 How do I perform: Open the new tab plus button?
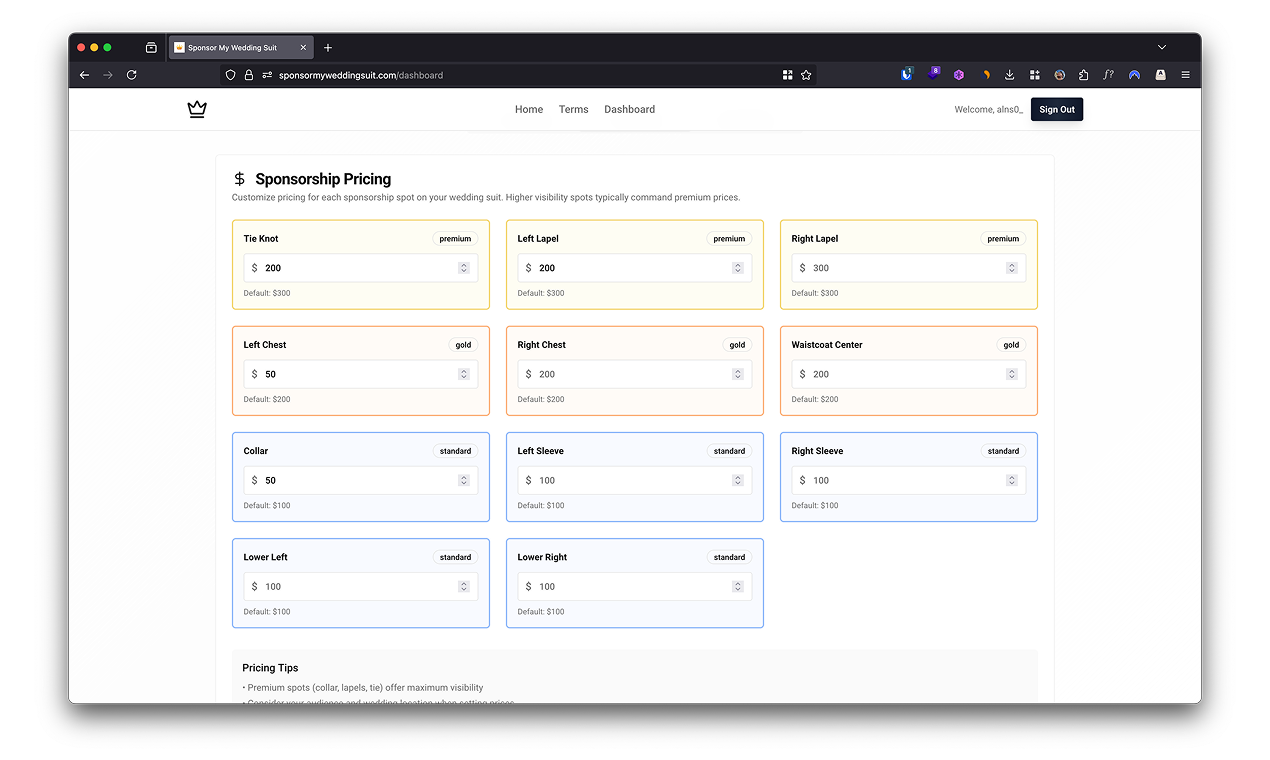point(328,47)
